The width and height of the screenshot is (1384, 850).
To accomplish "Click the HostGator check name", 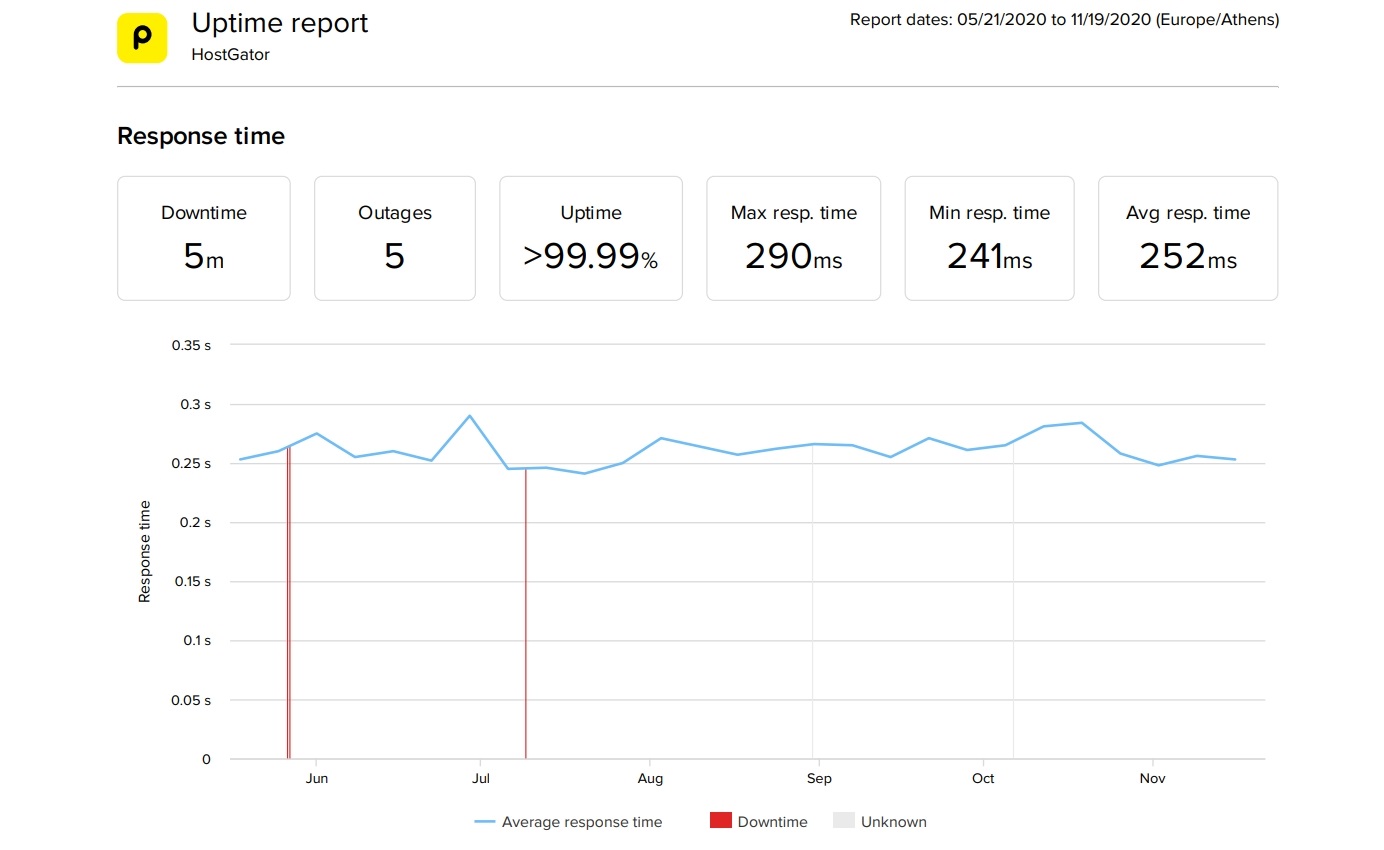I will click(230, 55).
